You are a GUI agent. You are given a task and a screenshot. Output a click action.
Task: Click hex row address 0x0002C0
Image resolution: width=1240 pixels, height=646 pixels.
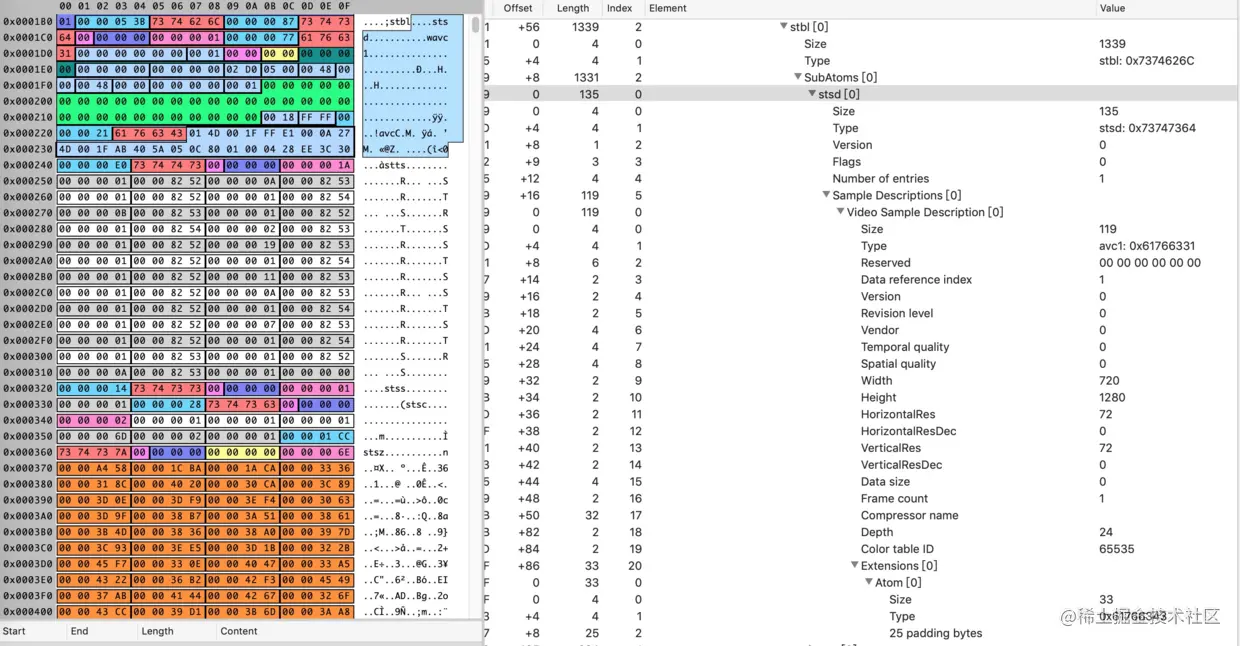click(x=27, y=293)
